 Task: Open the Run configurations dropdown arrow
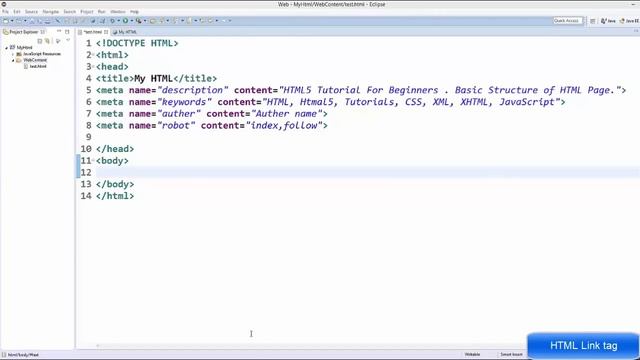(x=131, y=21)
